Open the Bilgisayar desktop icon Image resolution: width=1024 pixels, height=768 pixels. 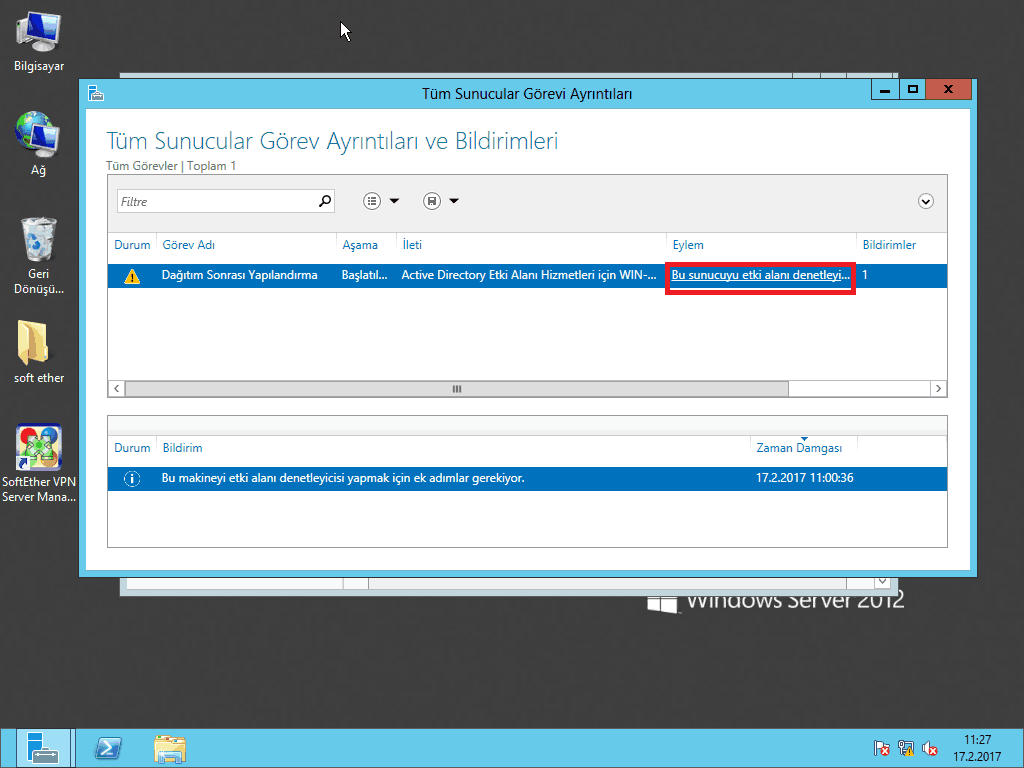38,34
